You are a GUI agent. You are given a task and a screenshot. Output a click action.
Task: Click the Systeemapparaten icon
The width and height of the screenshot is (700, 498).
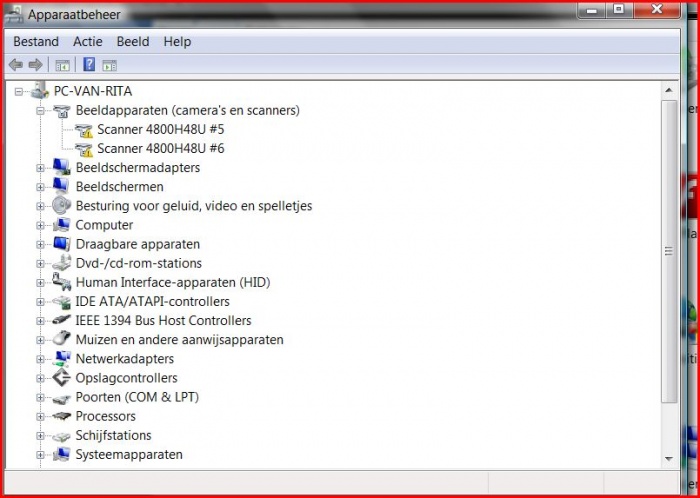coord(61,454)
